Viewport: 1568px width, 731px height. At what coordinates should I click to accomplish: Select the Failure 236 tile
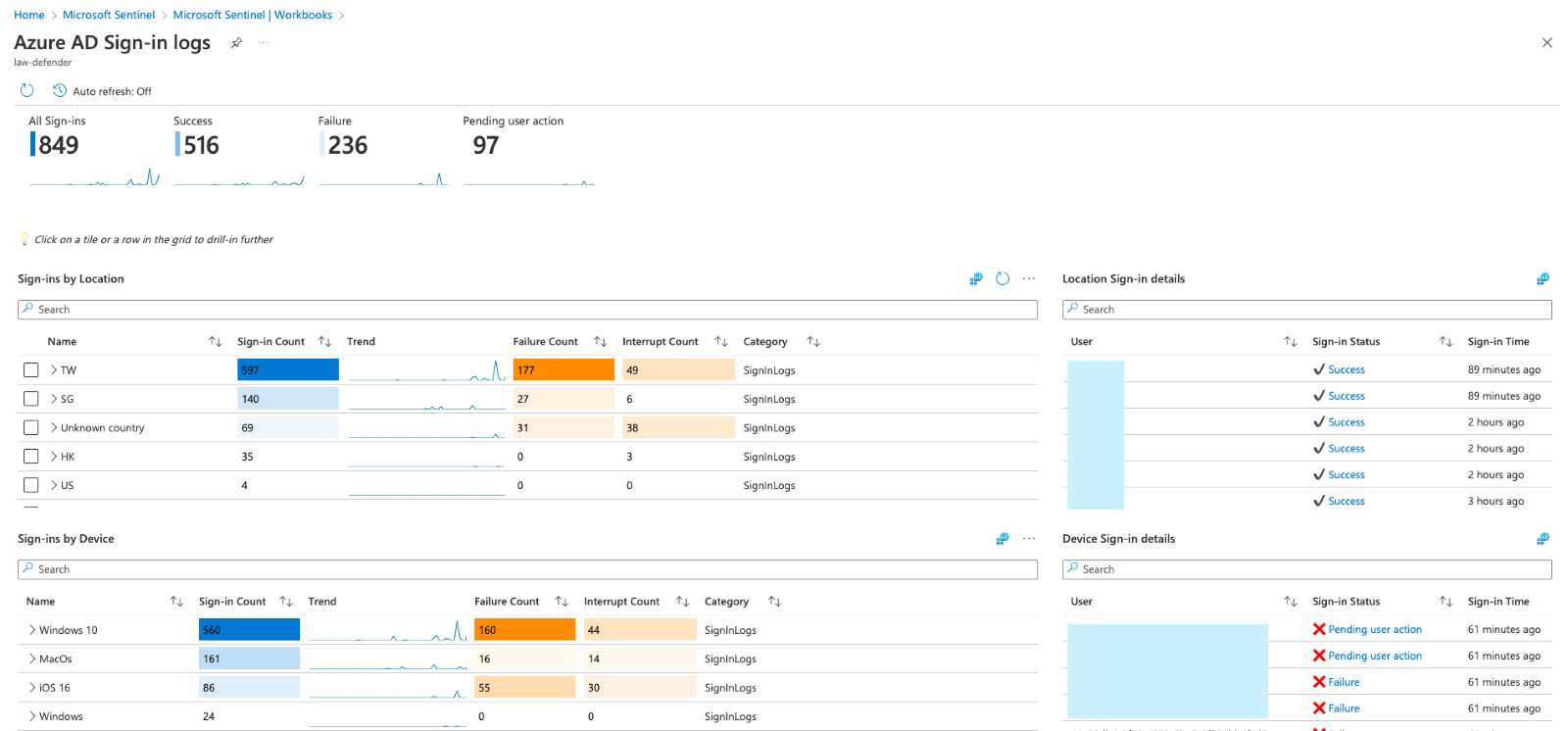coord(383,150)
